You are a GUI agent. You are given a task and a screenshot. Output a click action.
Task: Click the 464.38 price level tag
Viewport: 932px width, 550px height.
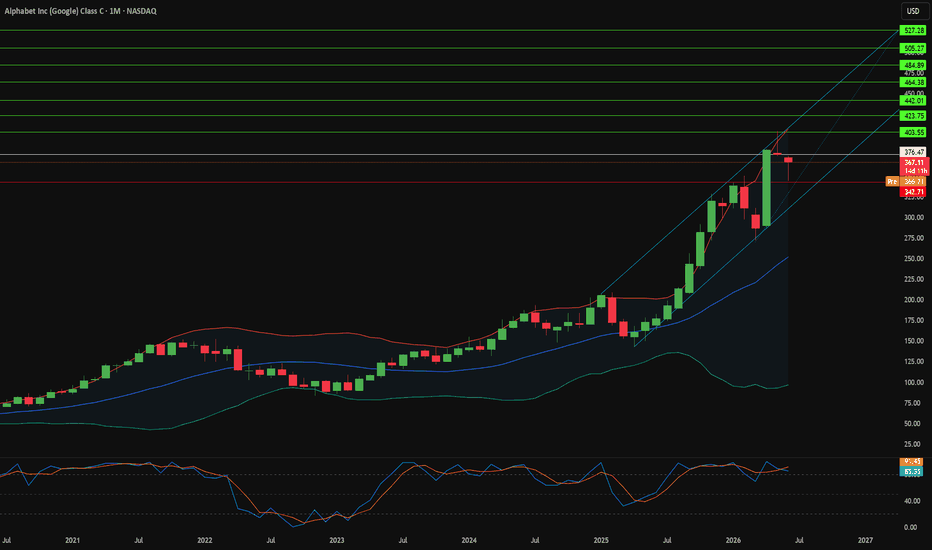(914, 82)
